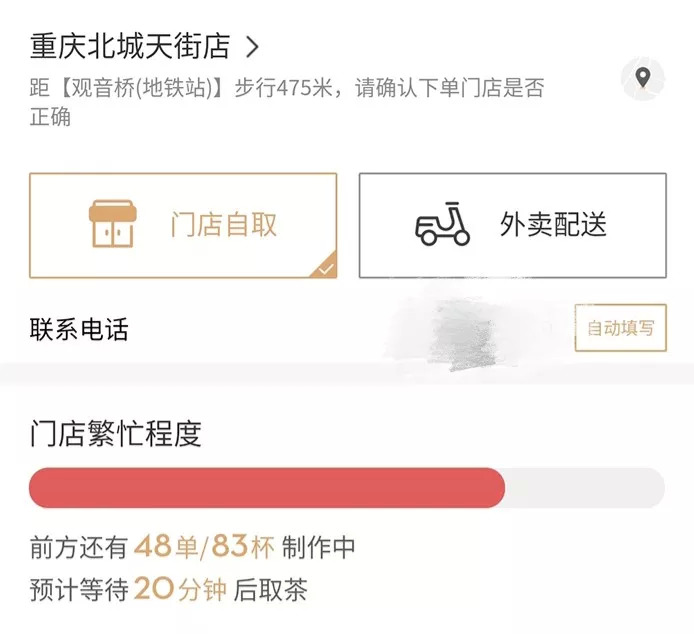Open the 重庆北城天街店 store name

point(130,46)
